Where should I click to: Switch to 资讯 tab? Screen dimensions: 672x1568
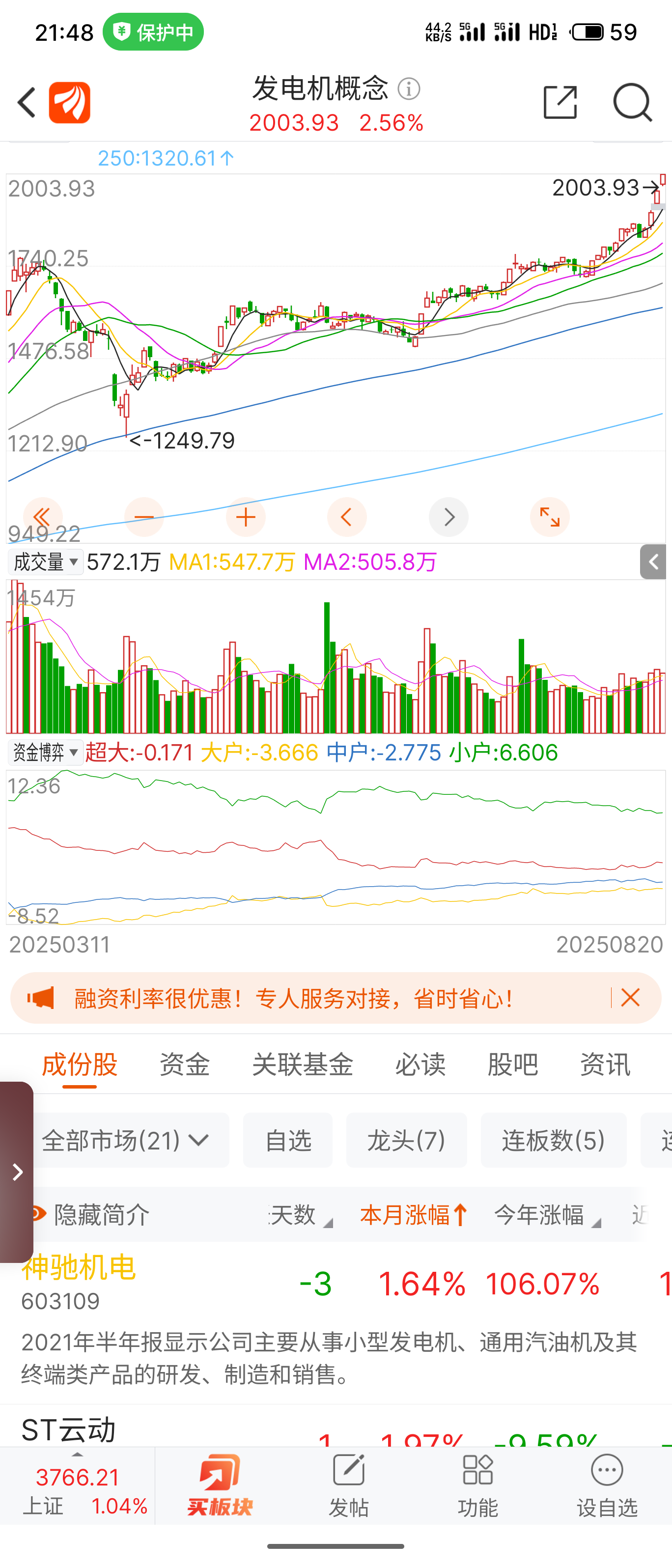(x=605, y=1064)
